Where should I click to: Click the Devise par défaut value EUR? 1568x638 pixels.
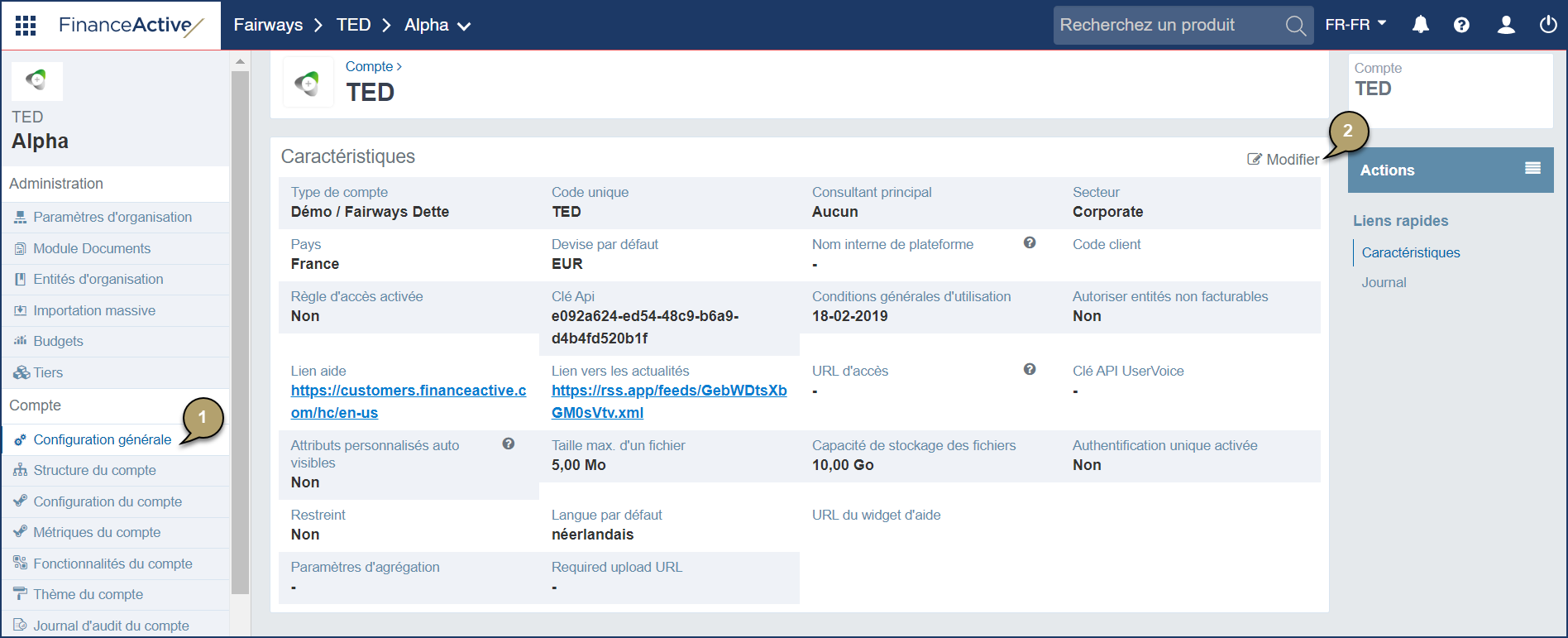click(x=566, y=264)
